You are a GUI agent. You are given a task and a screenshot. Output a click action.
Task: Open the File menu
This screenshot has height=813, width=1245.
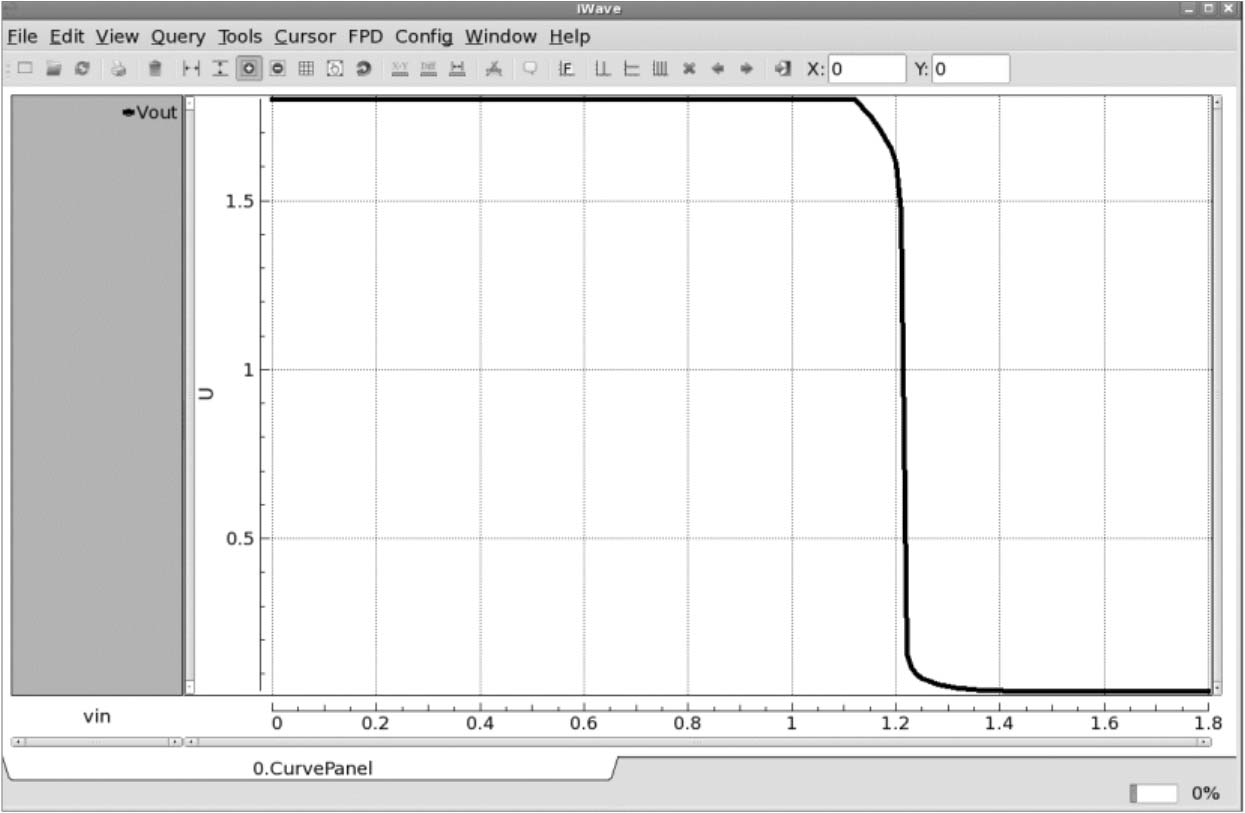pos(22,37)
